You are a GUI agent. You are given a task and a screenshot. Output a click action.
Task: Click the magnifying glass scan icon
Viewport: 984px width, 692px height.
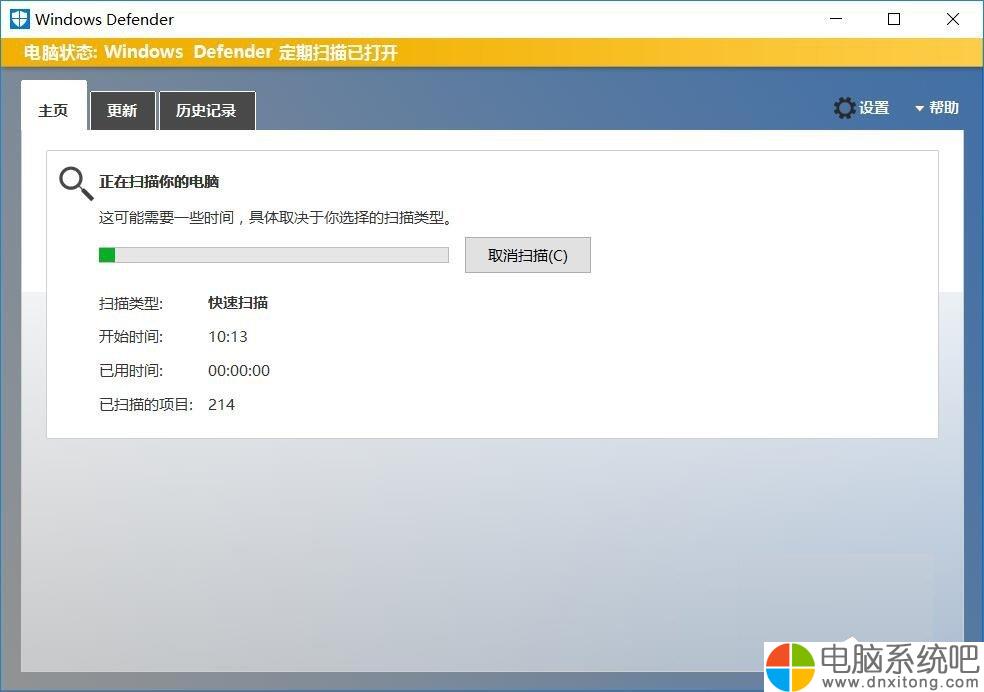coord(76,183)
